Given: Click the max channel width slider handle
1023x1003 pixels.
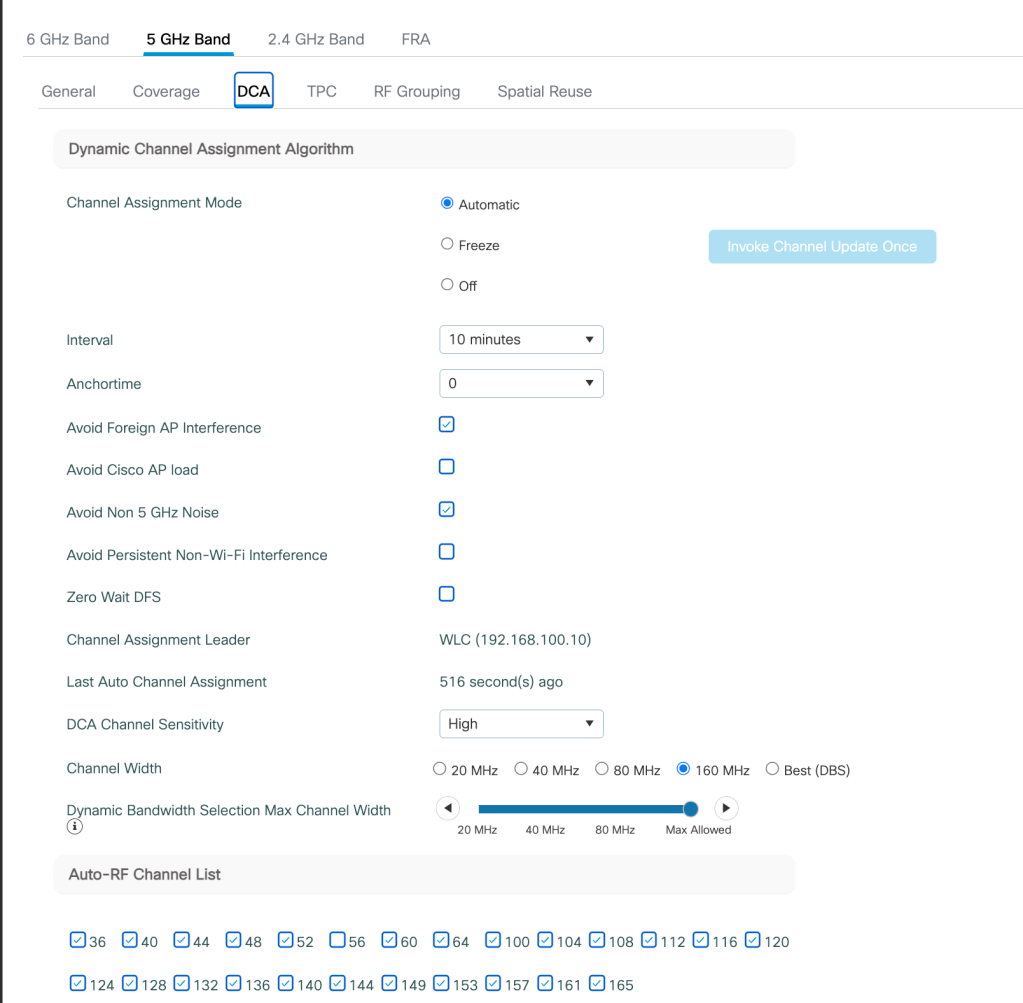Looking at the screenshot, I should [690, 808].
